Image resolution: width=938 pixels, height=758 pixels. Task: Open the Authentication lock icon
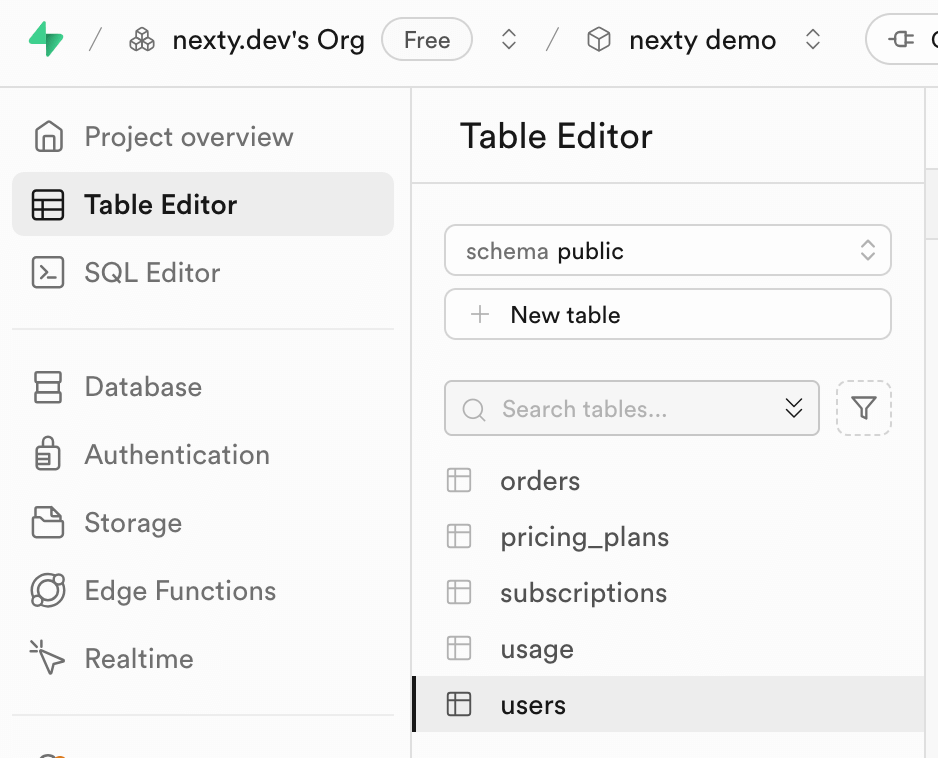[x=48, y=455]
